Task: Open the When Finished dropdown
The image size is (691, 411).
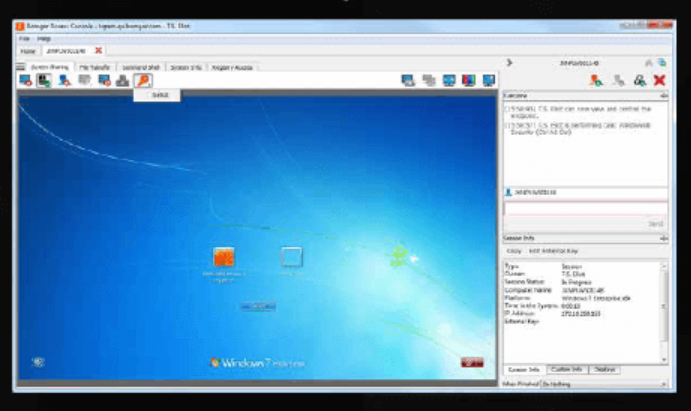Action: tap(605, 384)
